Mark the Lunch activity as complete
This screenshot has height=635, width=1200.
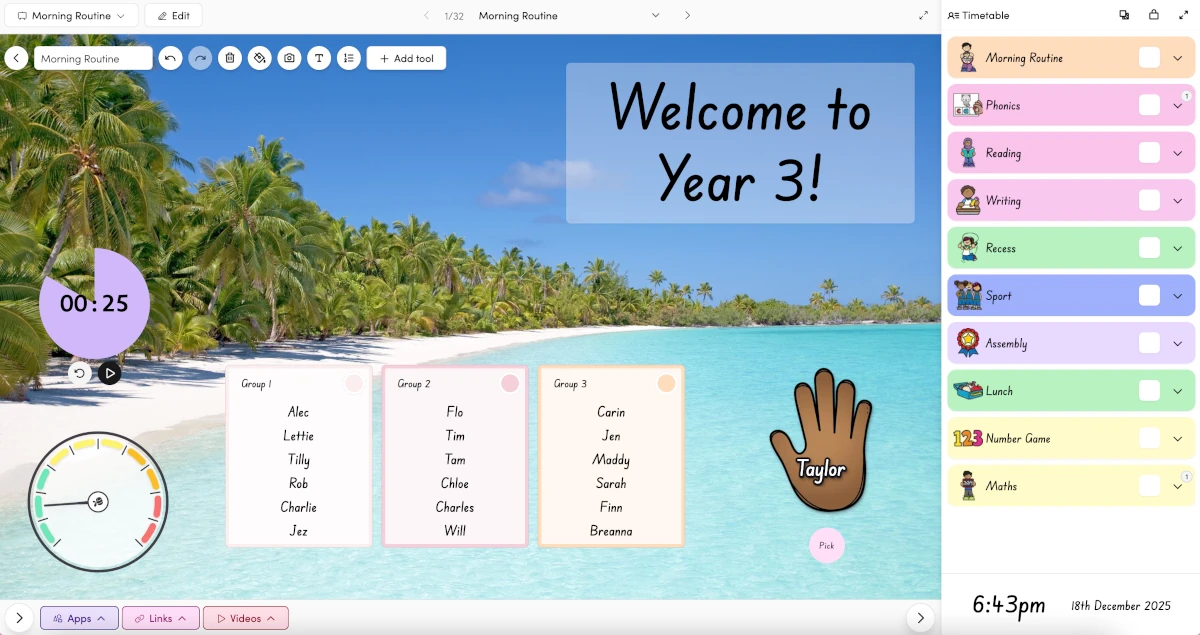[1150, 390]
